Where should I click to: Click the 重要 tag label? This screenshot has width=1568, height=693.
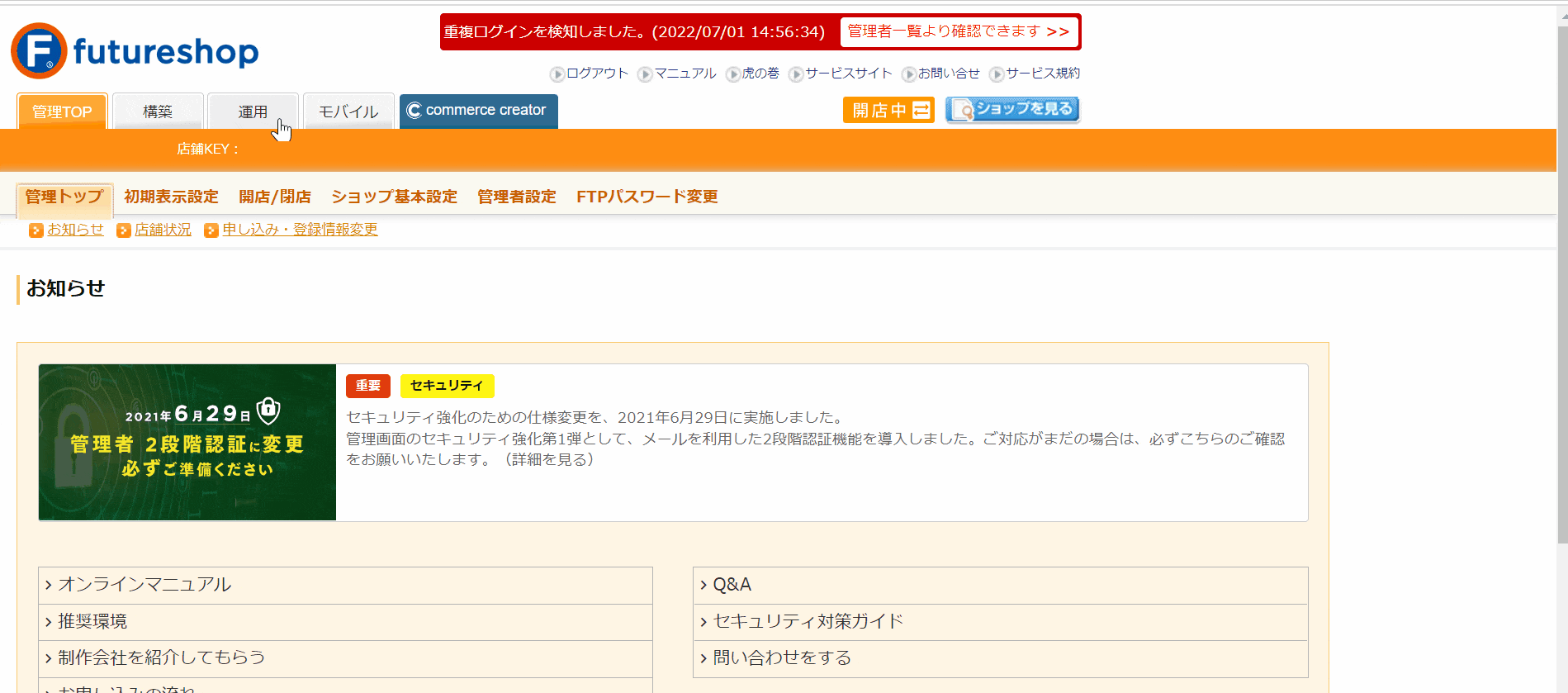click(368, 386)
